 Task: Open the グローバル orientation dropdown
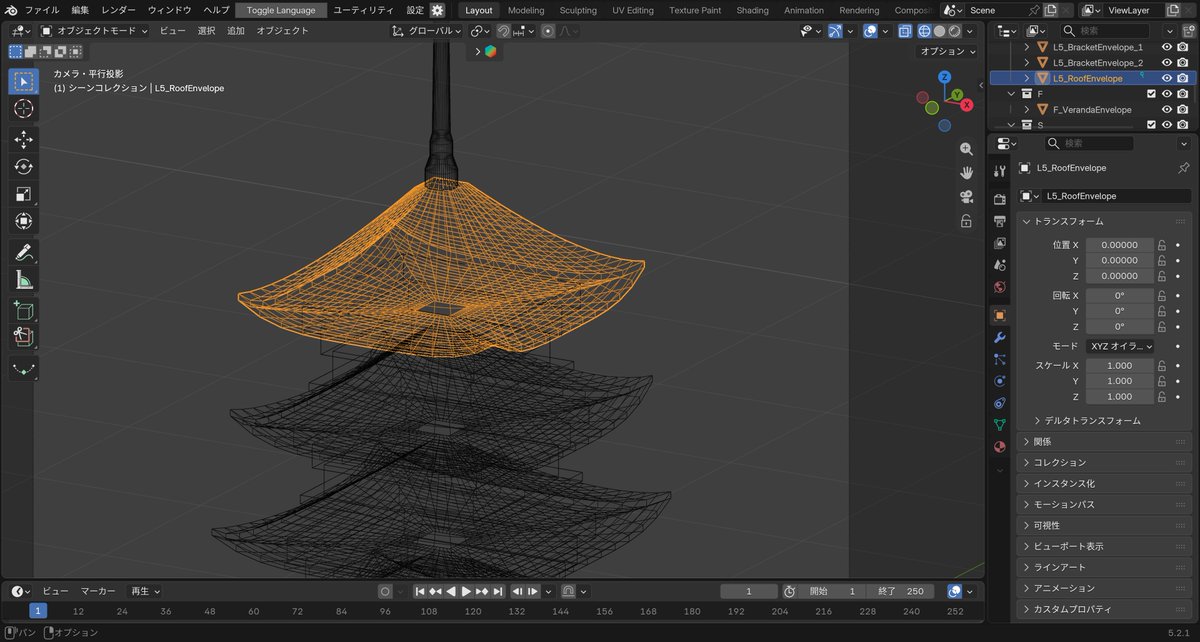coord(427,31)
